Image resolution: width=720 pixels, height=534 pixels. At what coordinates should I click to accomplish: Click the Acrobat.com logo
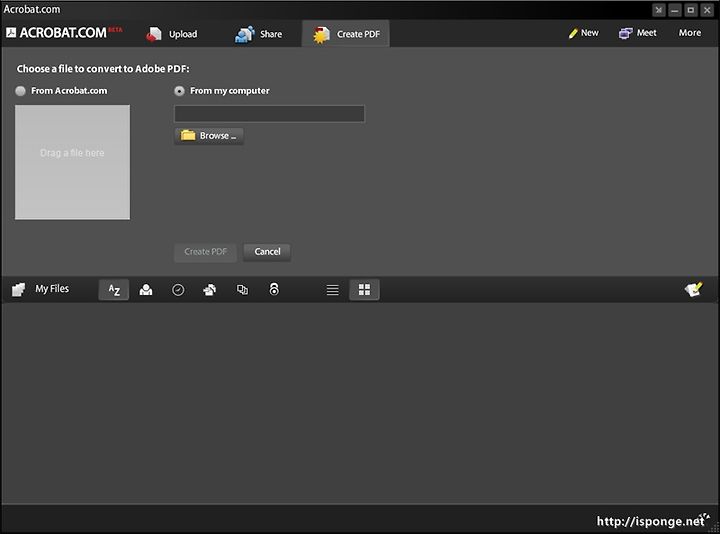point(63,33)
